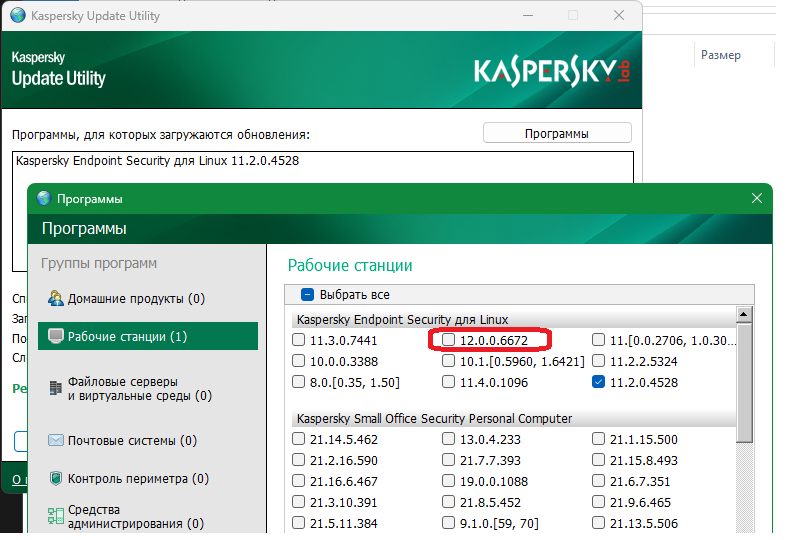787x540 pixels.
Task: Click the programs list scrollbar thumb
Action: 744,382
